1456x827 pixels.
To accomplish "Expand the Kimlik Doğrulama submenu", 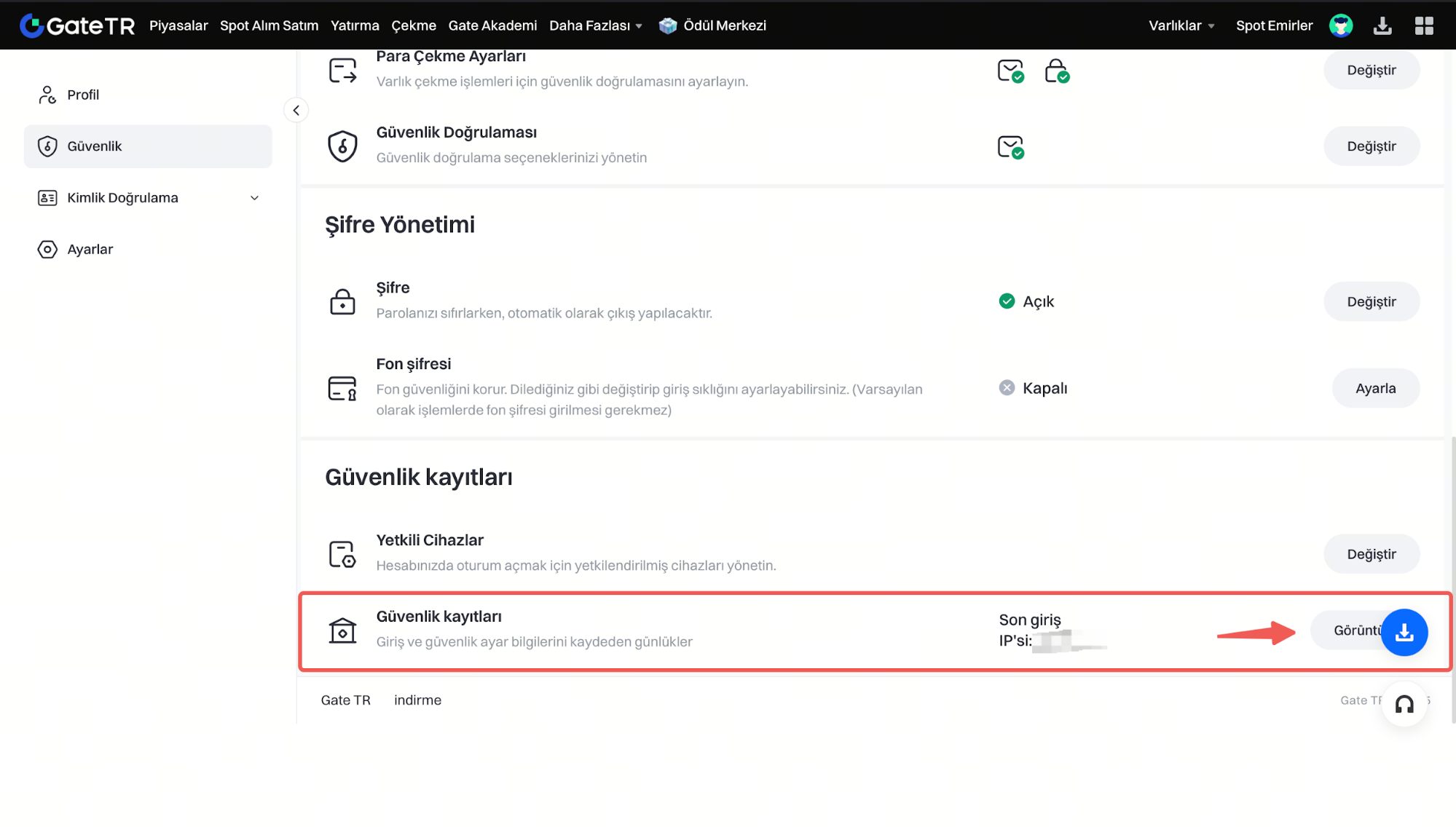I will point(254,198).
